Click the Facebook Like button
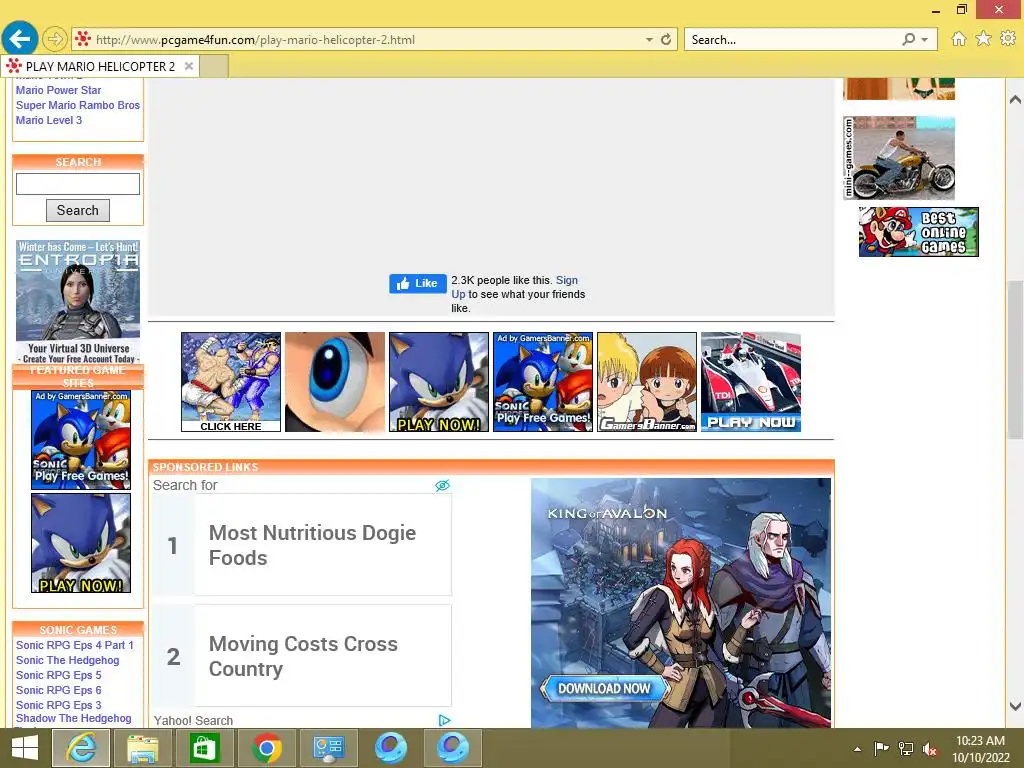The width and height of the screenshot is (1024, 768). coord(418,283)
